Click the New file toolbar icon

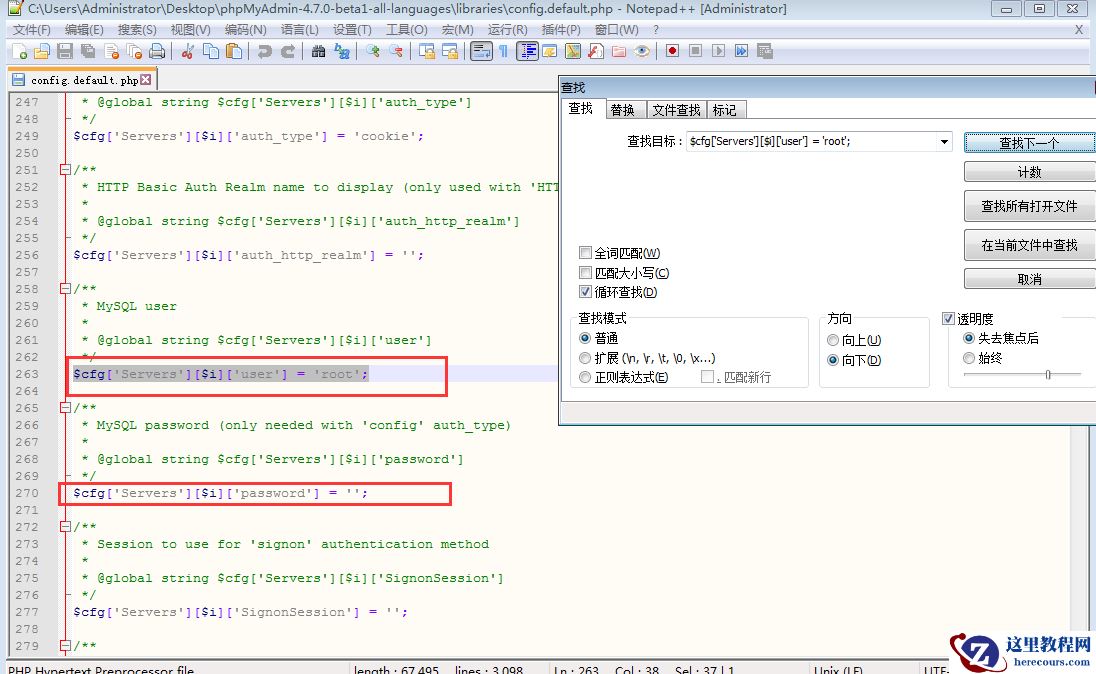19,51
